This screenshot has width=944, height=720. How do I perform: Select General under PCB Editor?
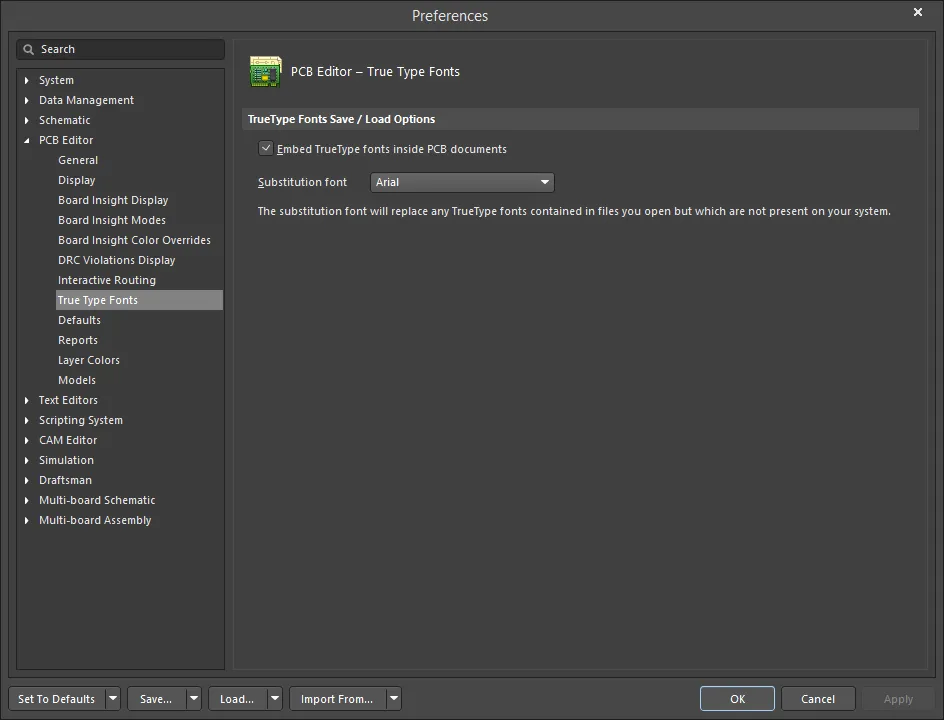78,160
